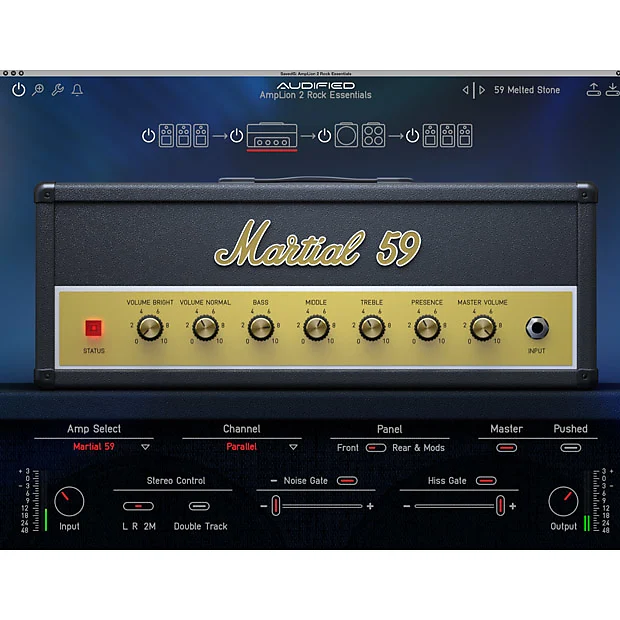
Task: Click the main plugin power icon
Action: point(18,90)
